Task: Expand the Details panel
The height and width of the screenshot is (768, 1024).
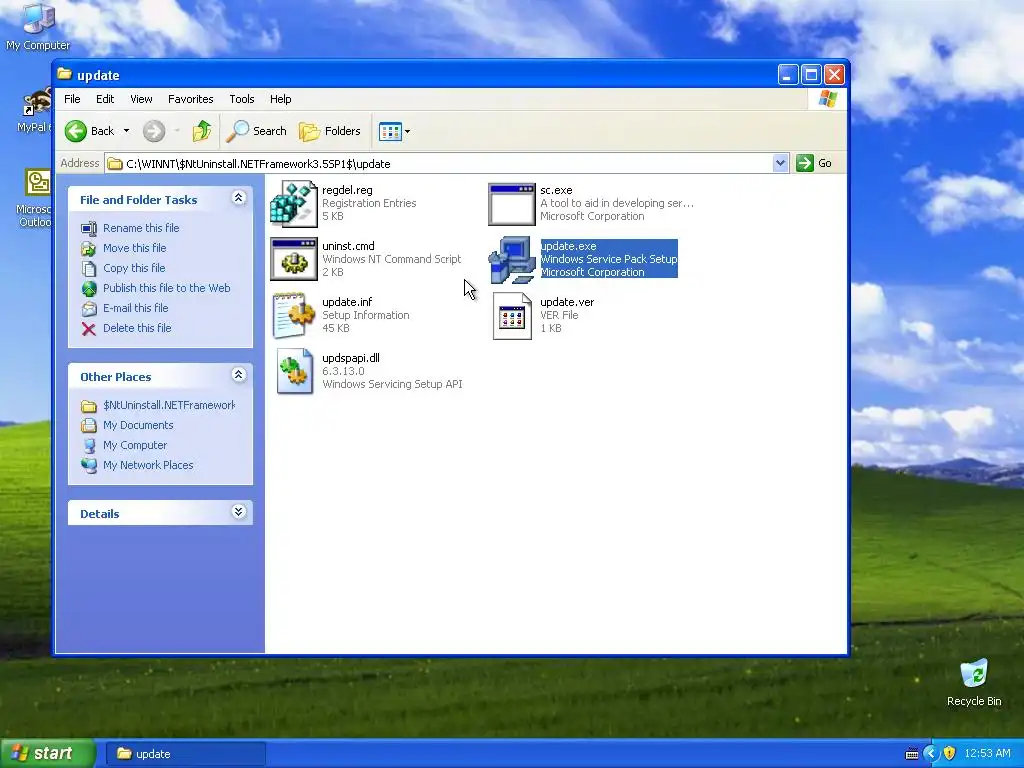Action: tap(238, 512)
